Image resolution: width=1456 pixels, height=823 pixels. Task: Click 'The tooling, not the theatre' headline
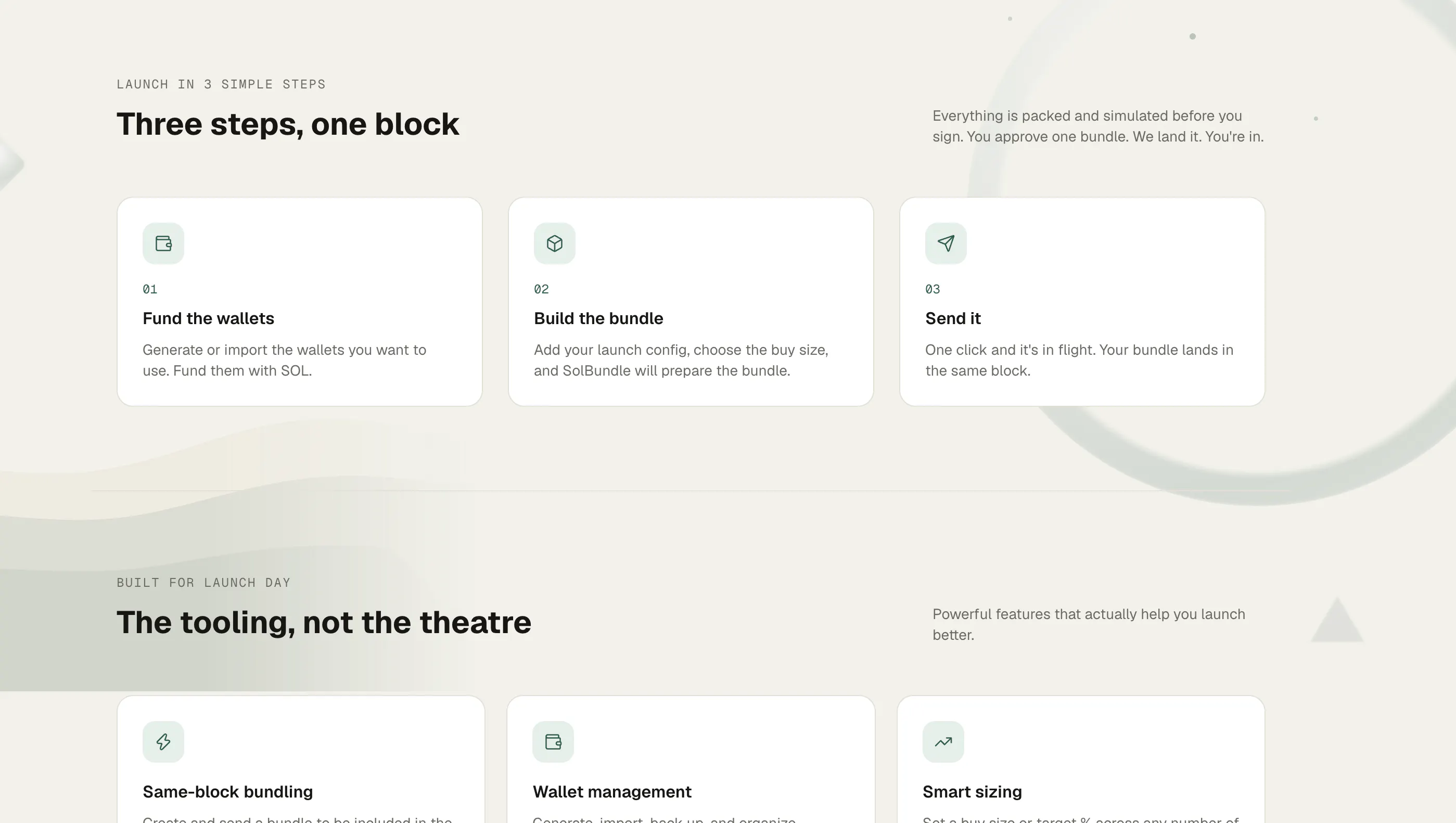coord(324,622)
